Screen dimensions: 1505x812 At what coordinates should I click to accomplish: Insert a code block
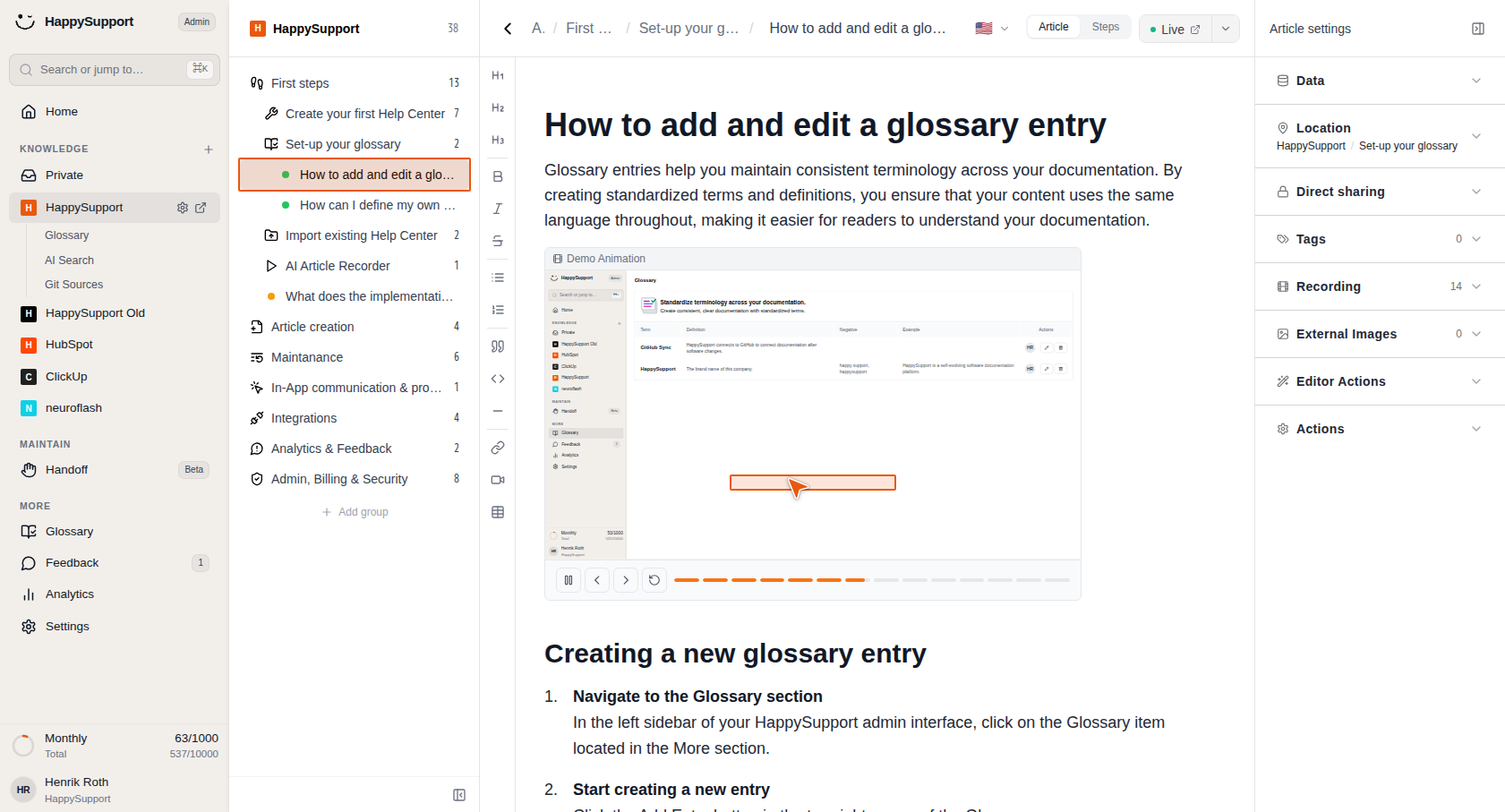pyautogui.click(x=498, y=379)
